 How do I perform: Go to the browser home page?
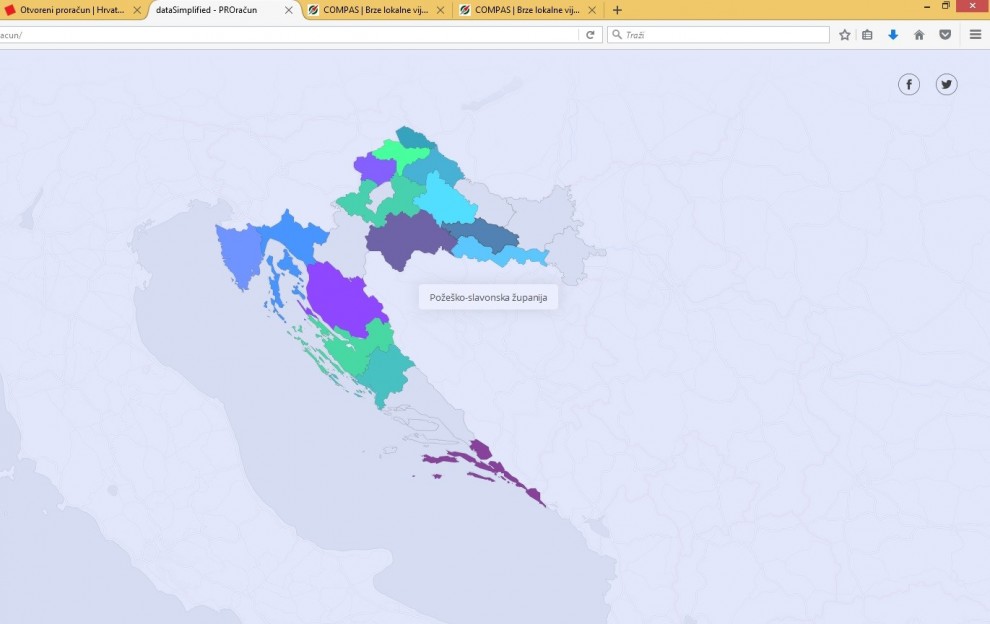(x=919, y=35)
